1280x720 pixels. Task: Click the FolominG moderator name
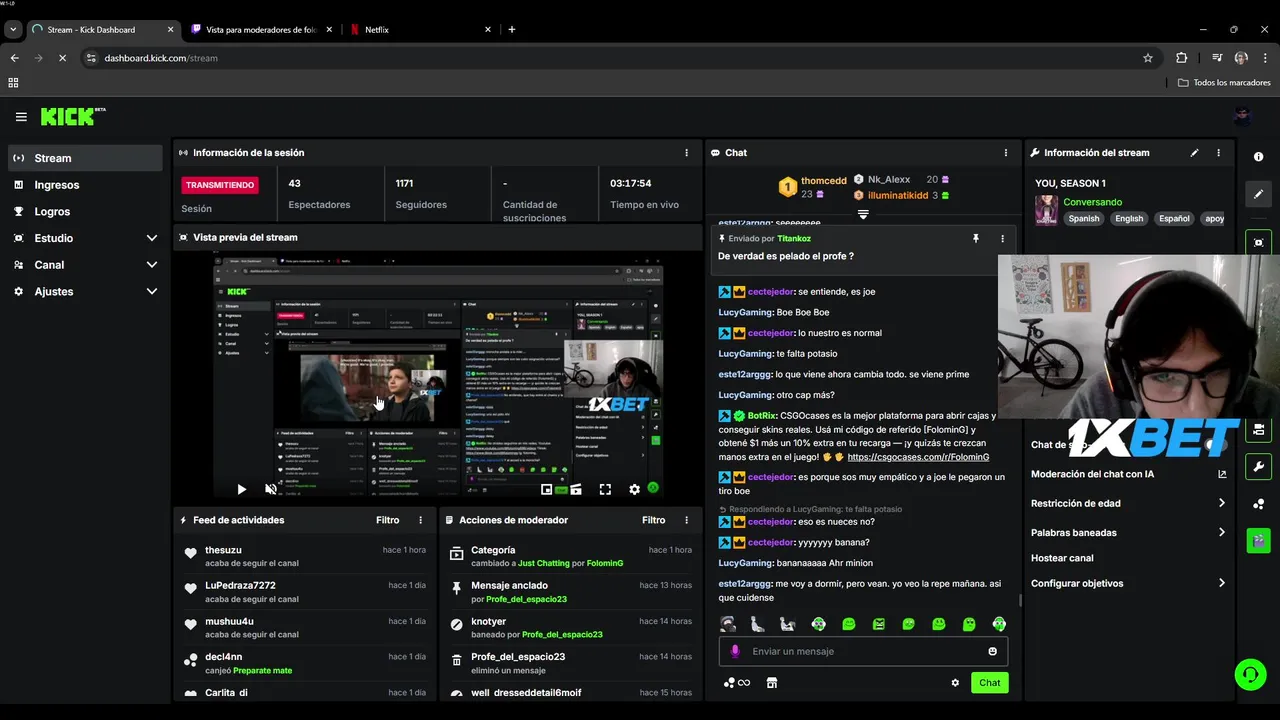point(604,563)
